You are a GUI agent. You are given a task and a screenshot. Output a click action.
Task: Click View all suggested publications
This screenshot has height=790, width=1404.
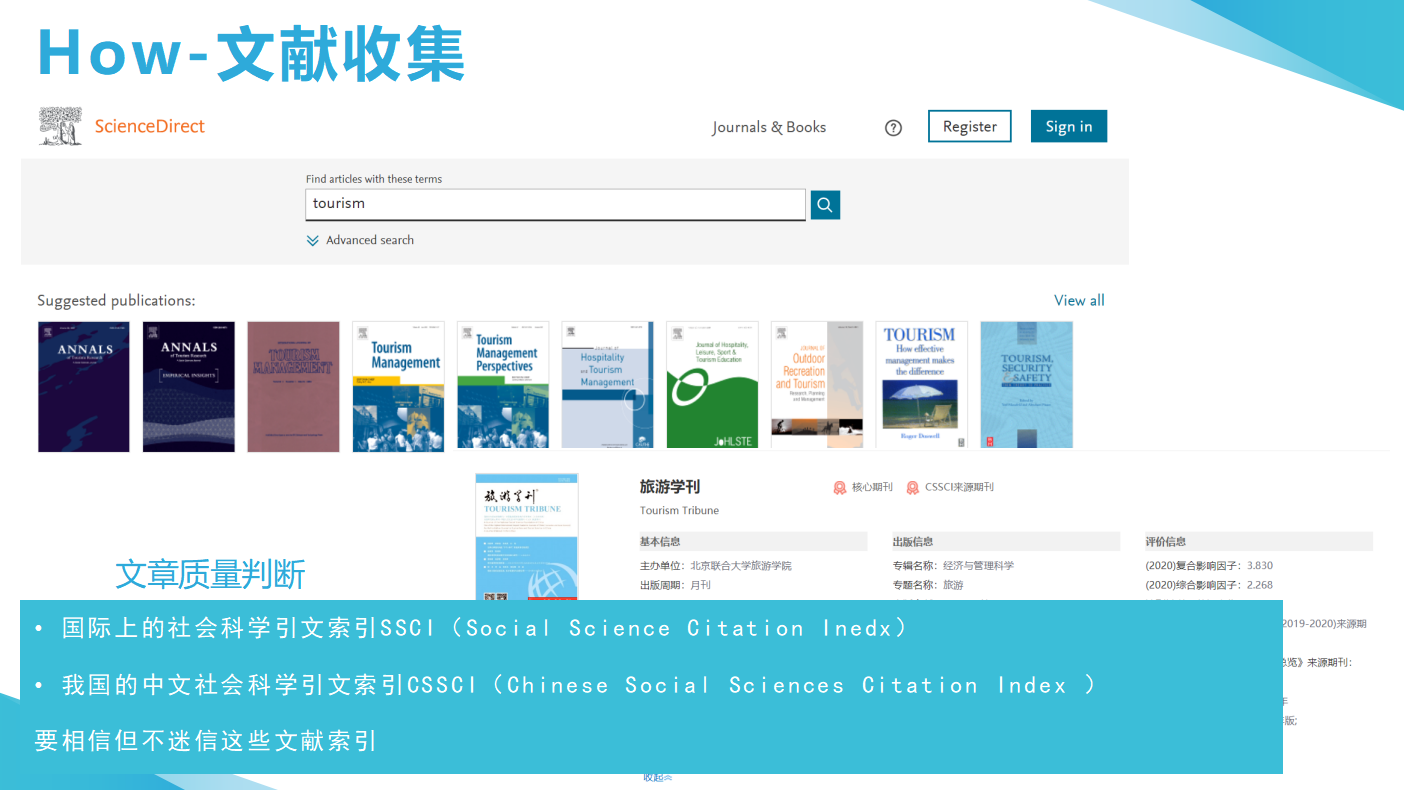pyautogui.click(x=1079, y=300)
